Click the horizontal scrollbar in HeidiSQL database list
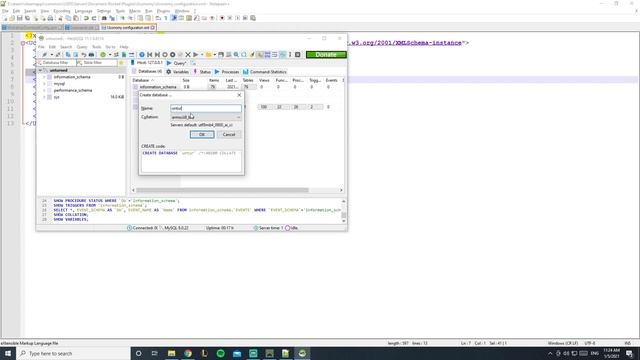 222,190
